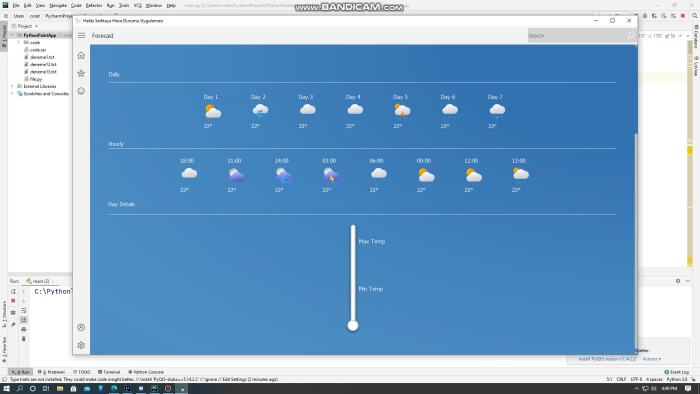This screenshot has width=700, height=394.
Task: Click Install PyQt5-stubs link in notification
Action: (607, 359)
